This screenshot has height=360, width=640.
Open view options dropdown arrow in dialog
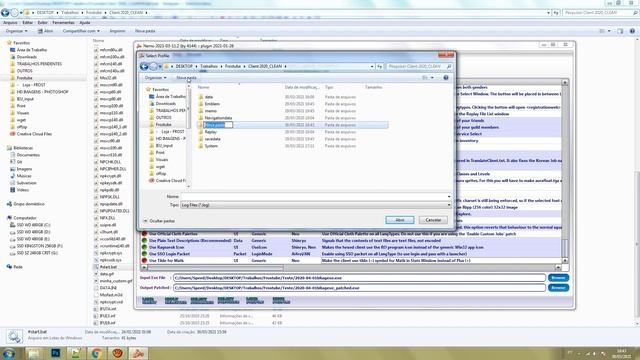tap(432, 78)
